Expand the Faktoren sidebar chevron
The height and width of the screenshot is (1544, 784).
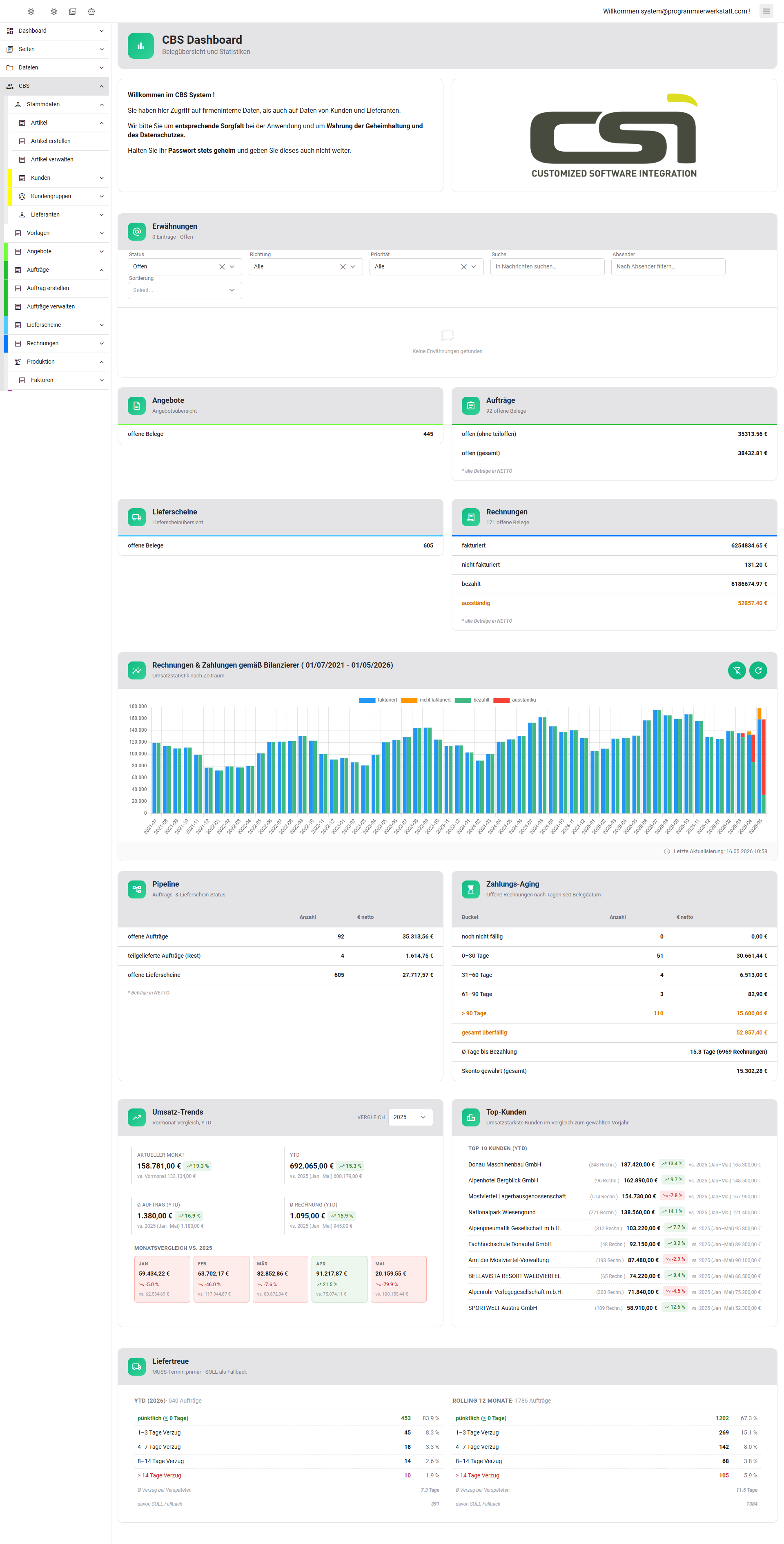click(101, 381)
